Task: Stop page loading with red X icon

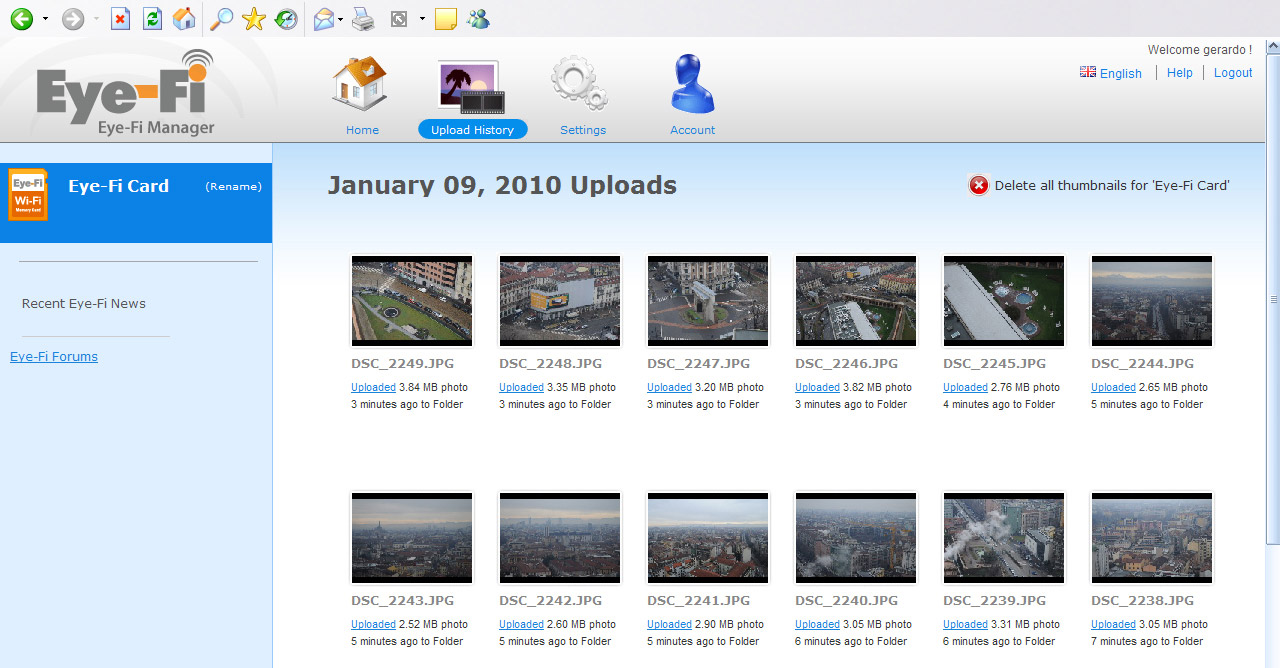Action: coord(120,18)
